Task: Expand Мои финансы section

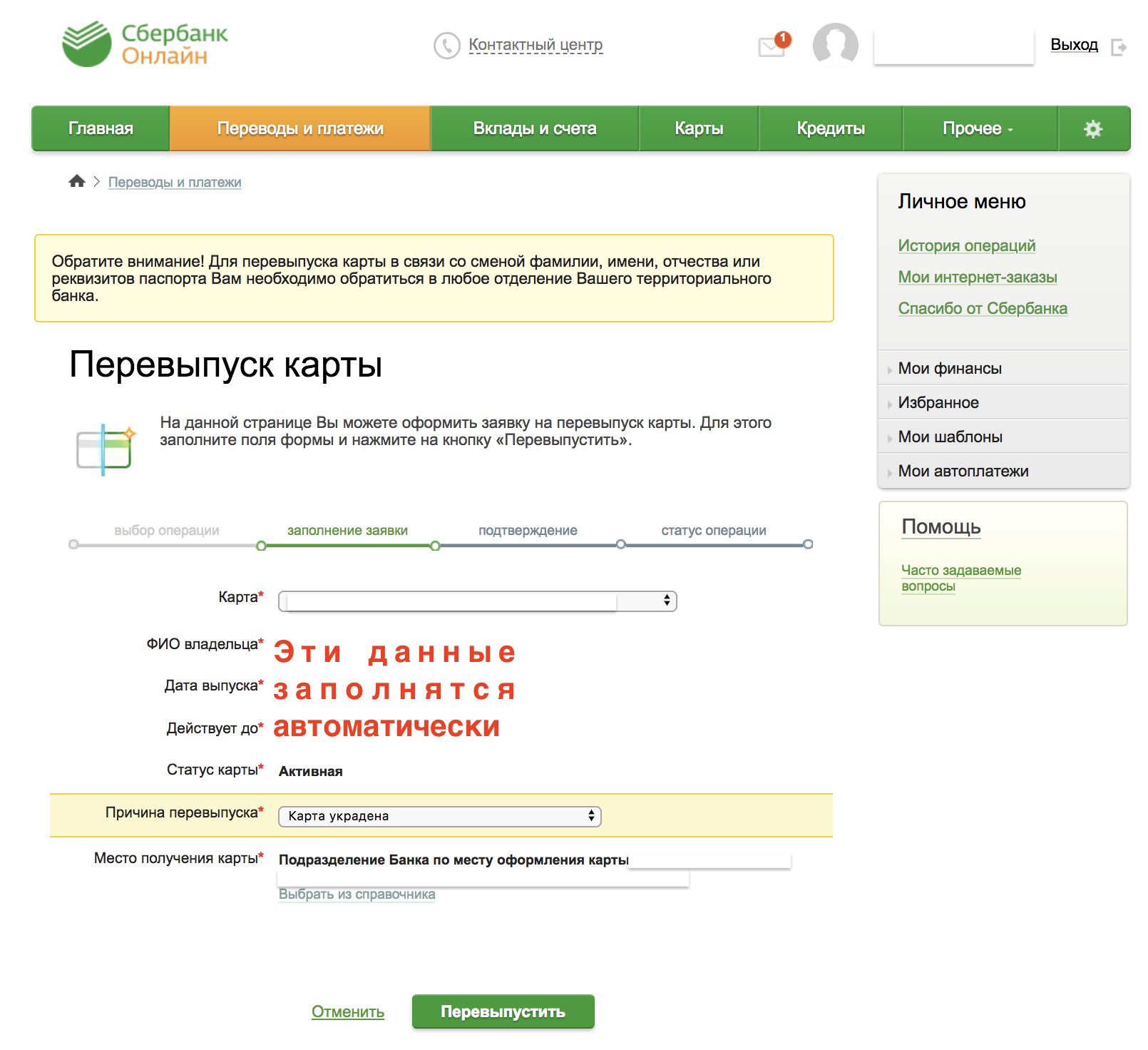Action: [x=1003, y=368]
